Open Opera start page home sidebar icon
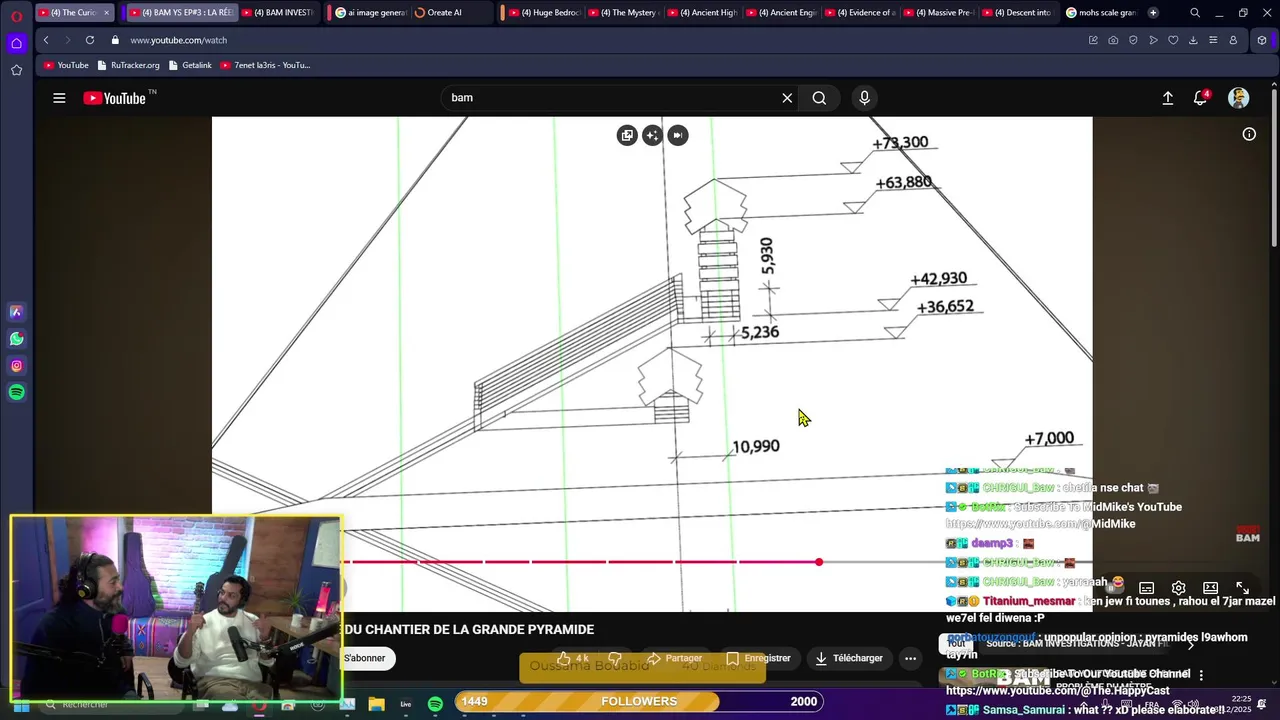The image size is (1280, 720). (16, 43)
